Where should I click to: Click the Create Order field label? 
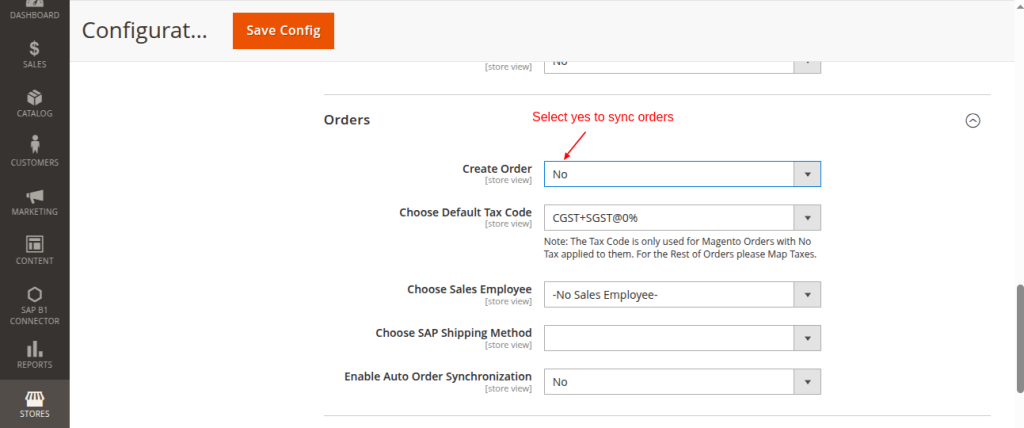(x=496, y=169)
